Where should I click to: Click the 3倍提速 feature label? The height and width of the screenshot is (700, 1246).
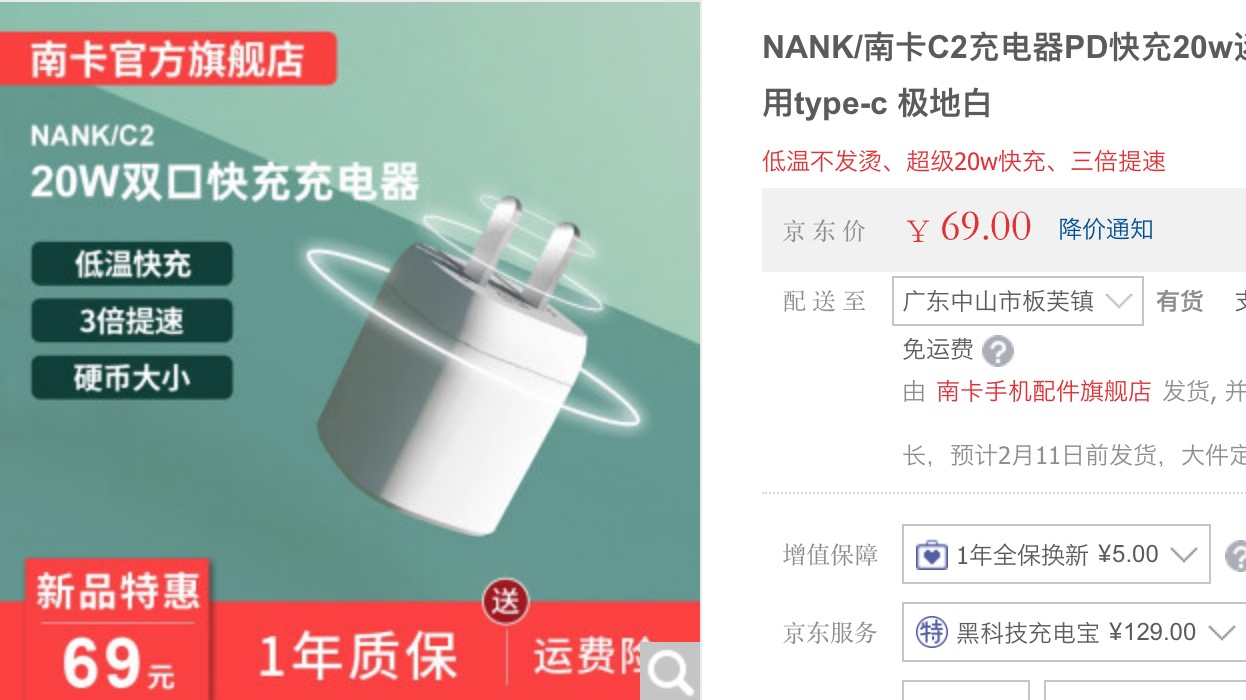point(132,321)
